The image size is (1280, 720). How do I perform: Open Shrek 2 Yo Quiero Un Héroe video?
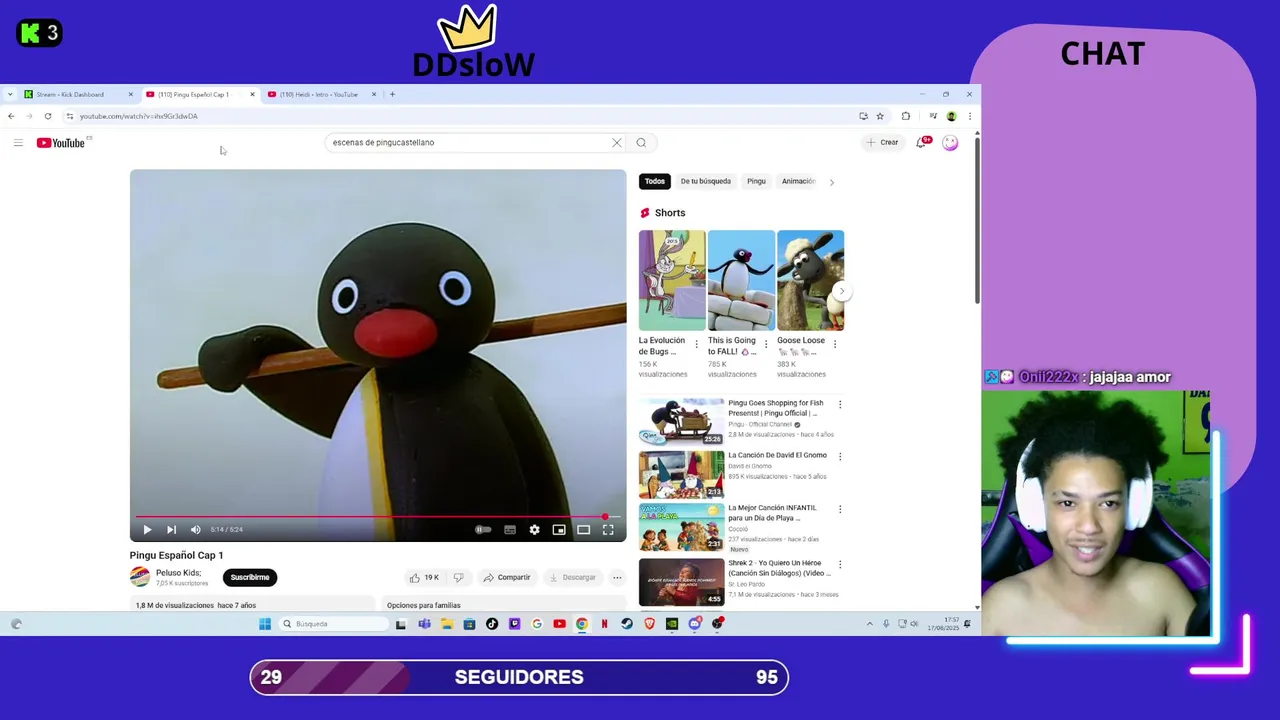pos(682,582)
